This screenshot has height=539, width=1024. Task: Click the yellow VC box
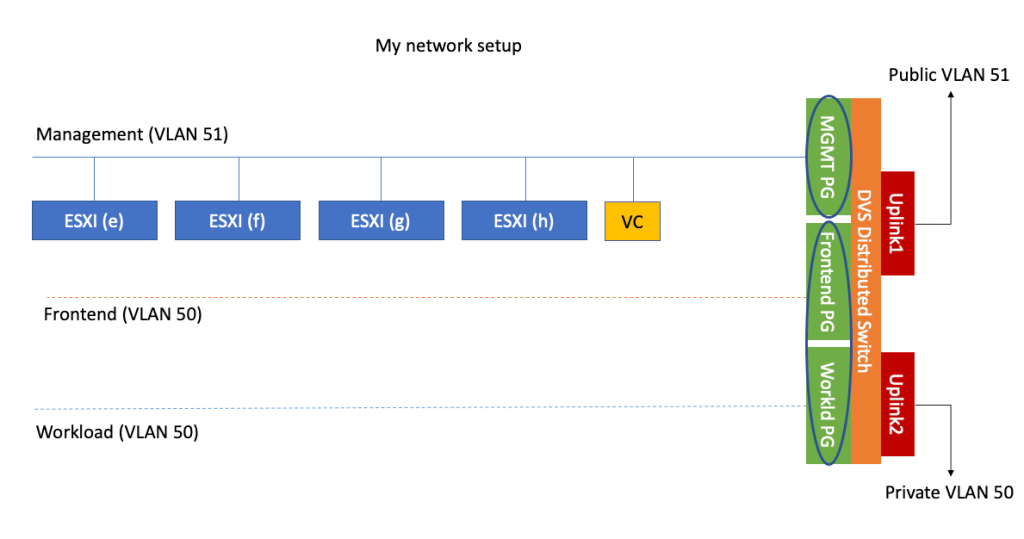coord(632,221)
